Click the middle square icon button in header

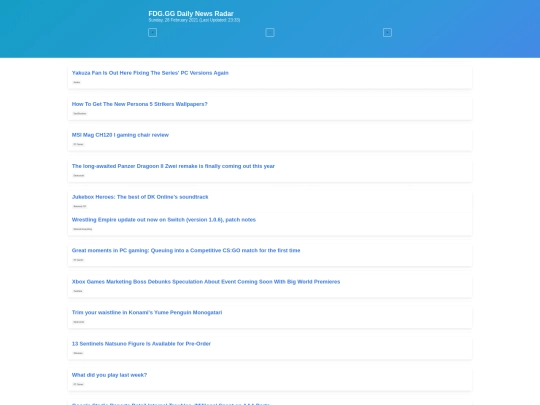click(270, 32)
